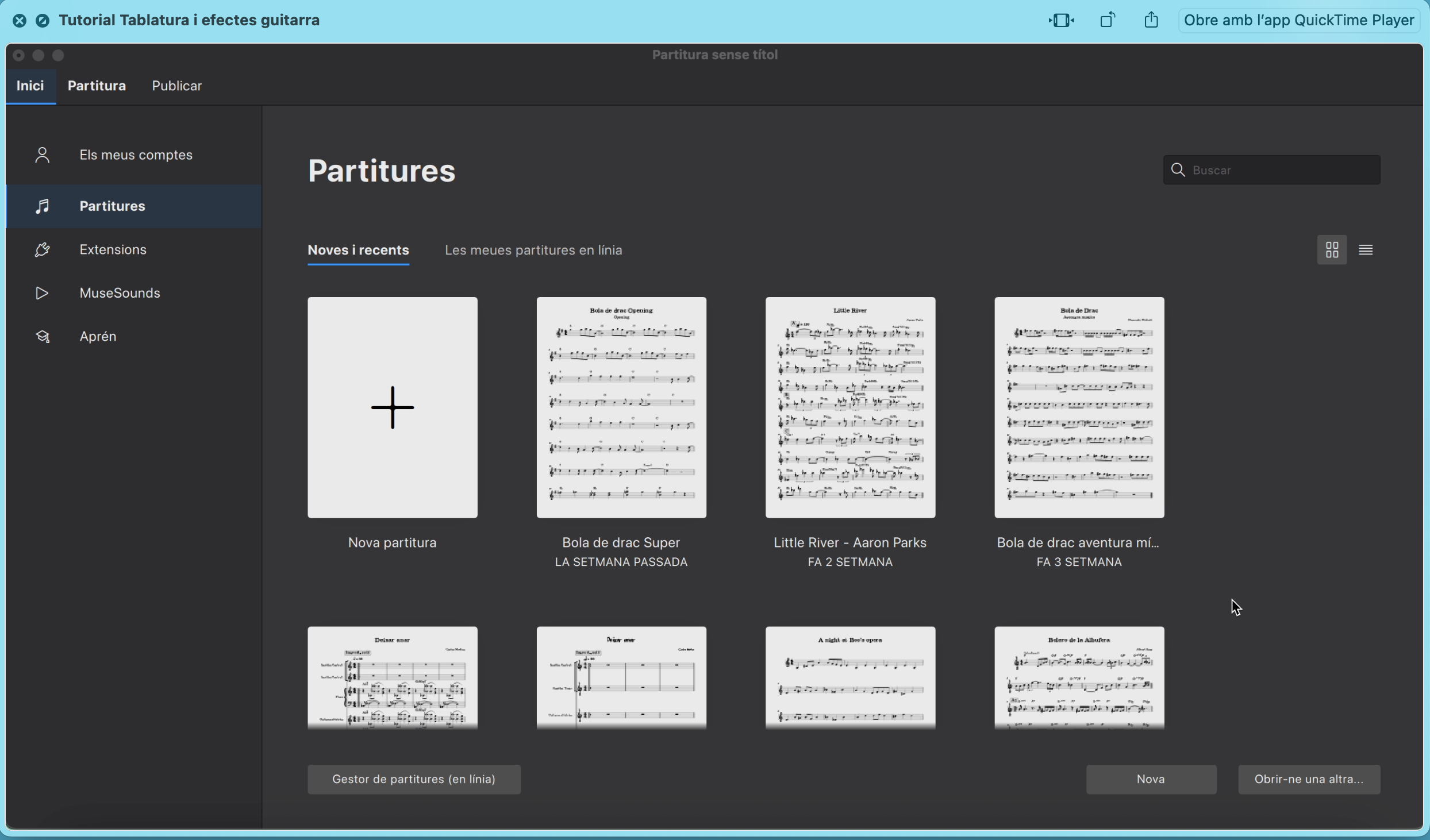
Task: Click Gestor de partitures (en línia) button
Action: 414,779
